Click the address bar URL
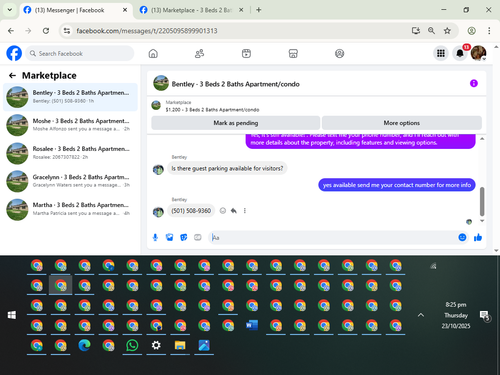Image resolution: width=500 pixels, height=375 pixels. (x=147, y=31)
